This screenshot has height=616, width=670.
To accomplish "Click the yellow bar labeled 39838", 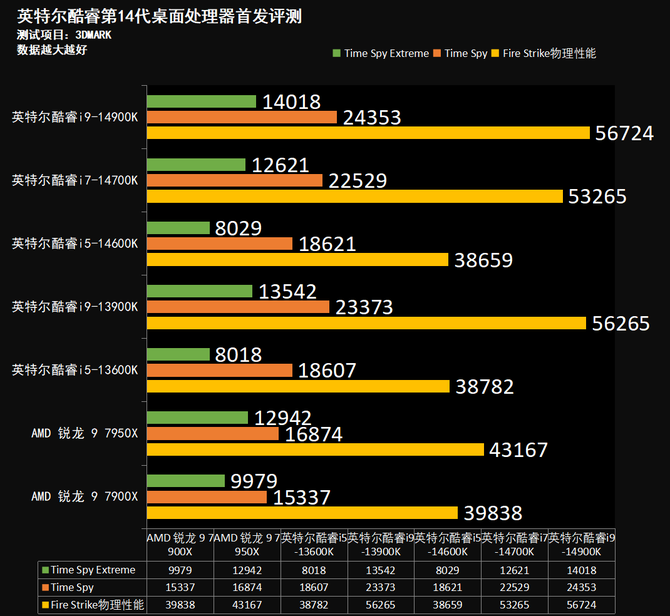I will [302, 513].
